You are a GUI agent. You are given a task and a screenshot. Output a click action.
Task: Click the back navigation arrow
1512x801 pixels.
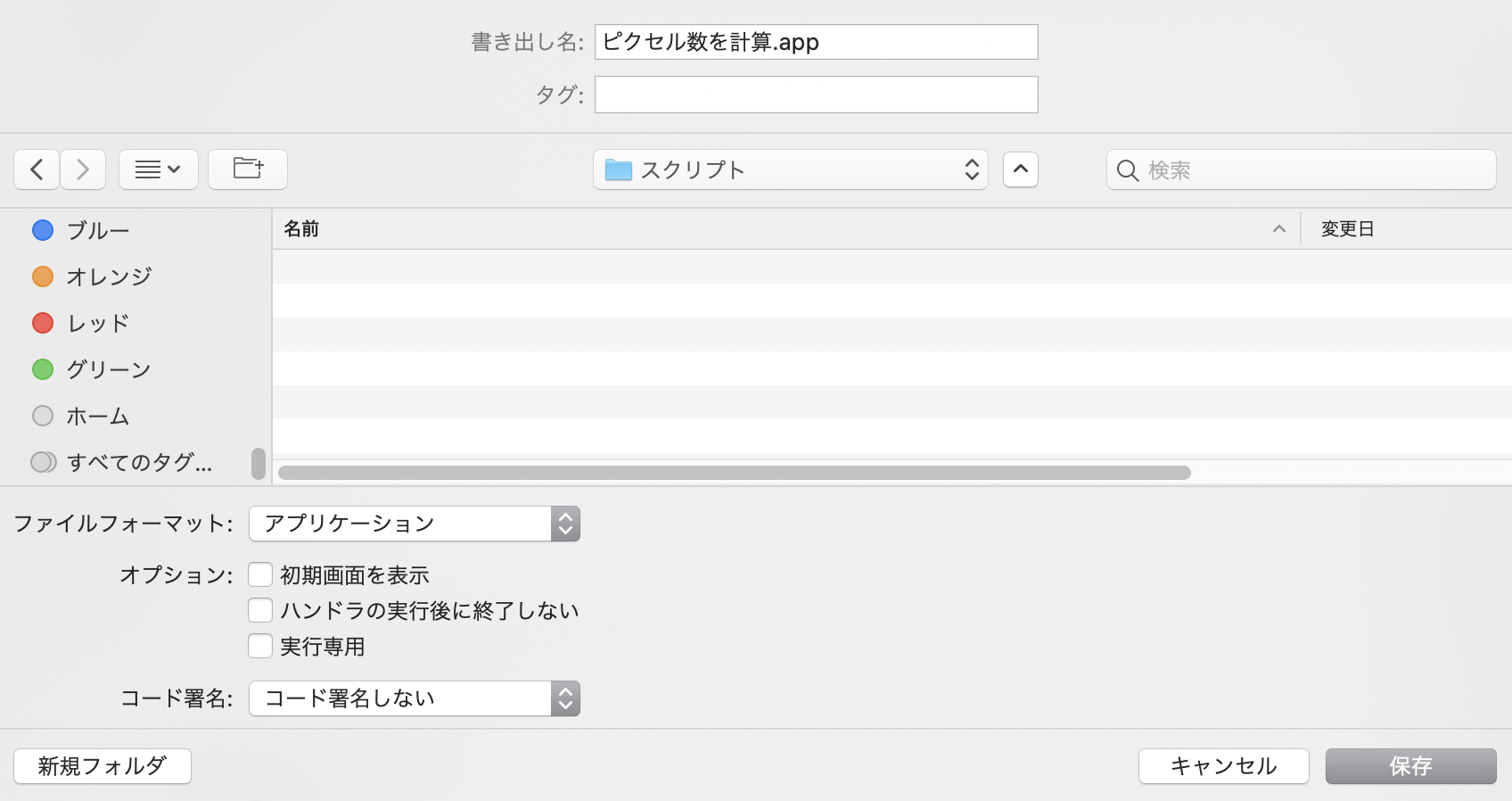[x=37, y=169]
